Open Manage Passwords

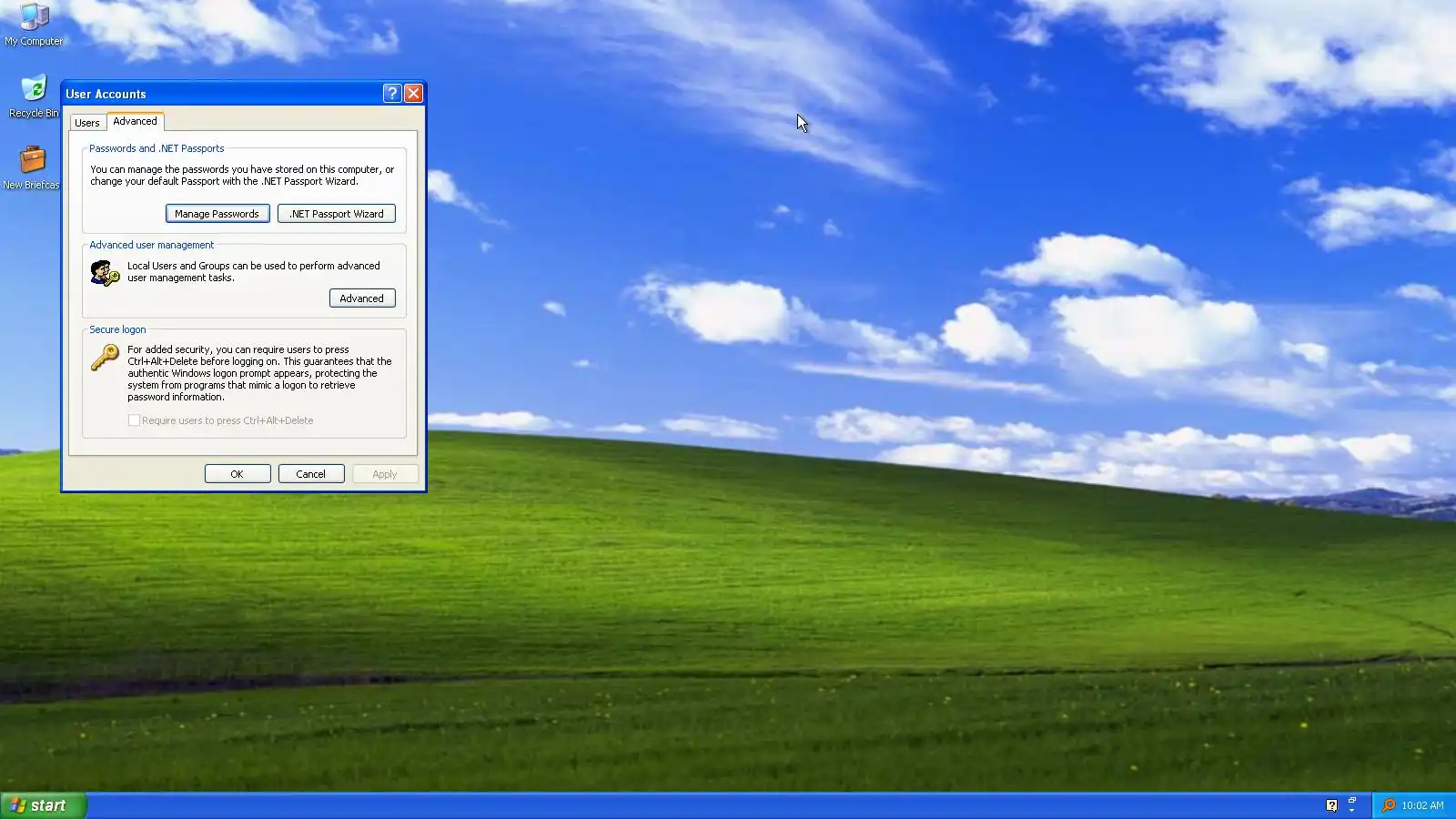click(x=217, y=214)
